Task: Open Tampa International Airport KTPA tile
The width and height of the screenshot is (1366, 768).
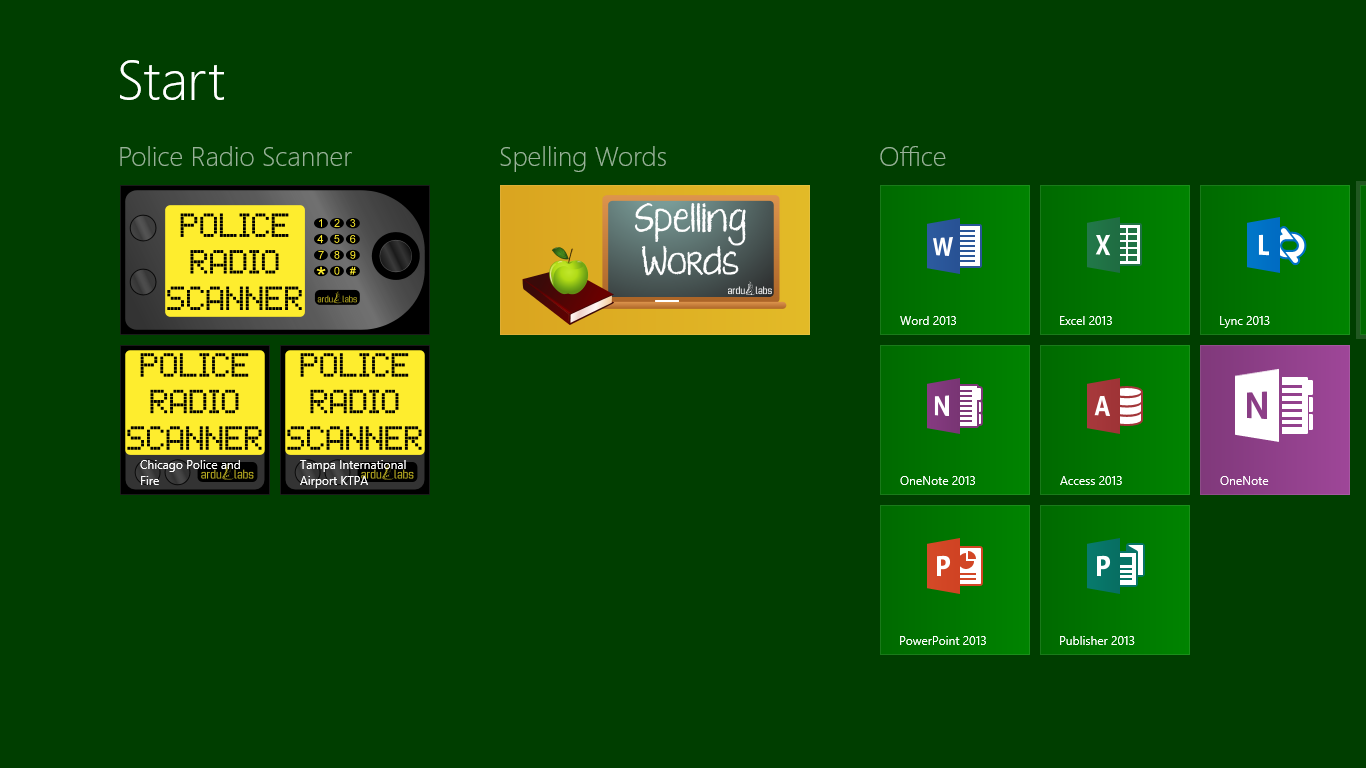Action: click(355, 419)
